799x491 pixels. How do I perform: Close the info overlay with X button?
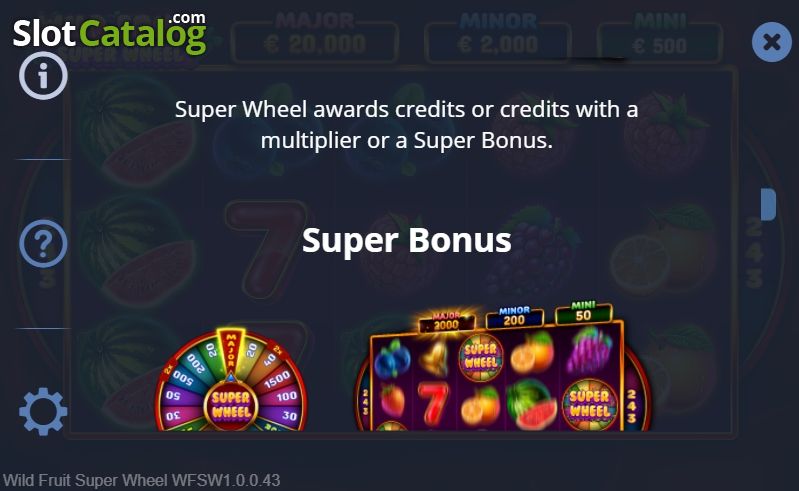coord(772,42)
